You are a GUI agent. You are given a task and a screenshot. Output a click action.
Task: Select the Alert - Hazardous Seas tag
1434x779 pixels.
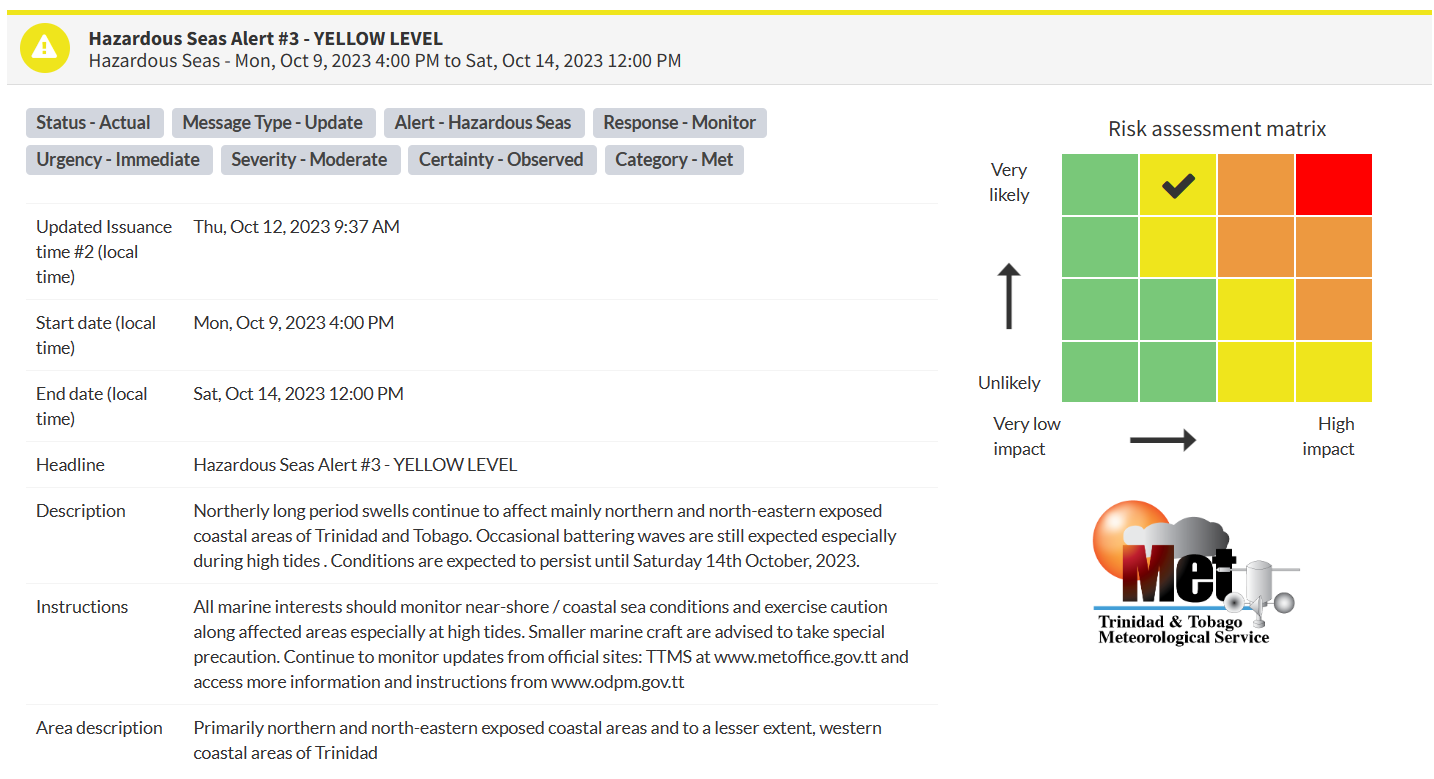pos(483,123)
